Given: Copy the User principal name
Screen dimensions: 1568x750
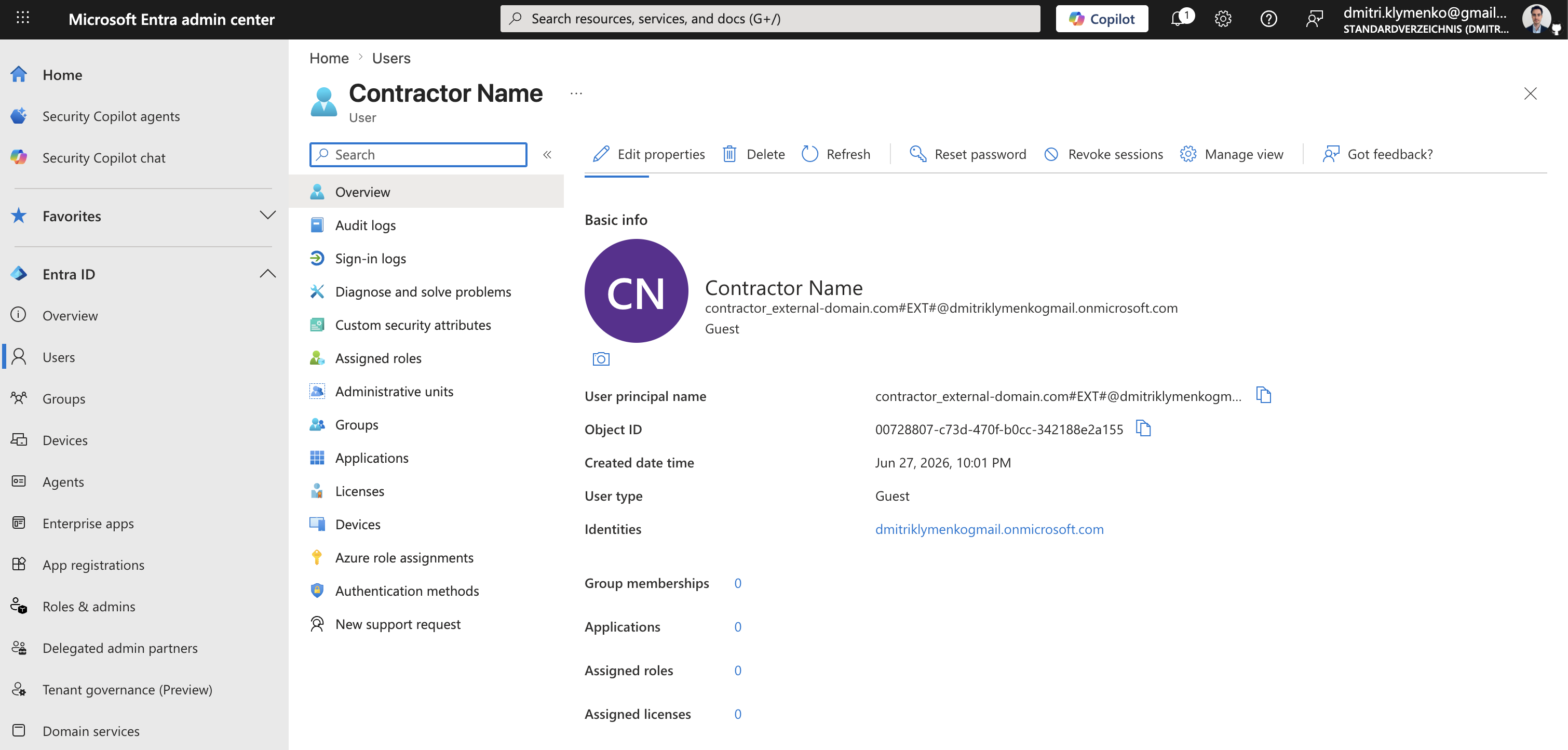Looking at the screenshot, I should click(x=1264, y=395).
